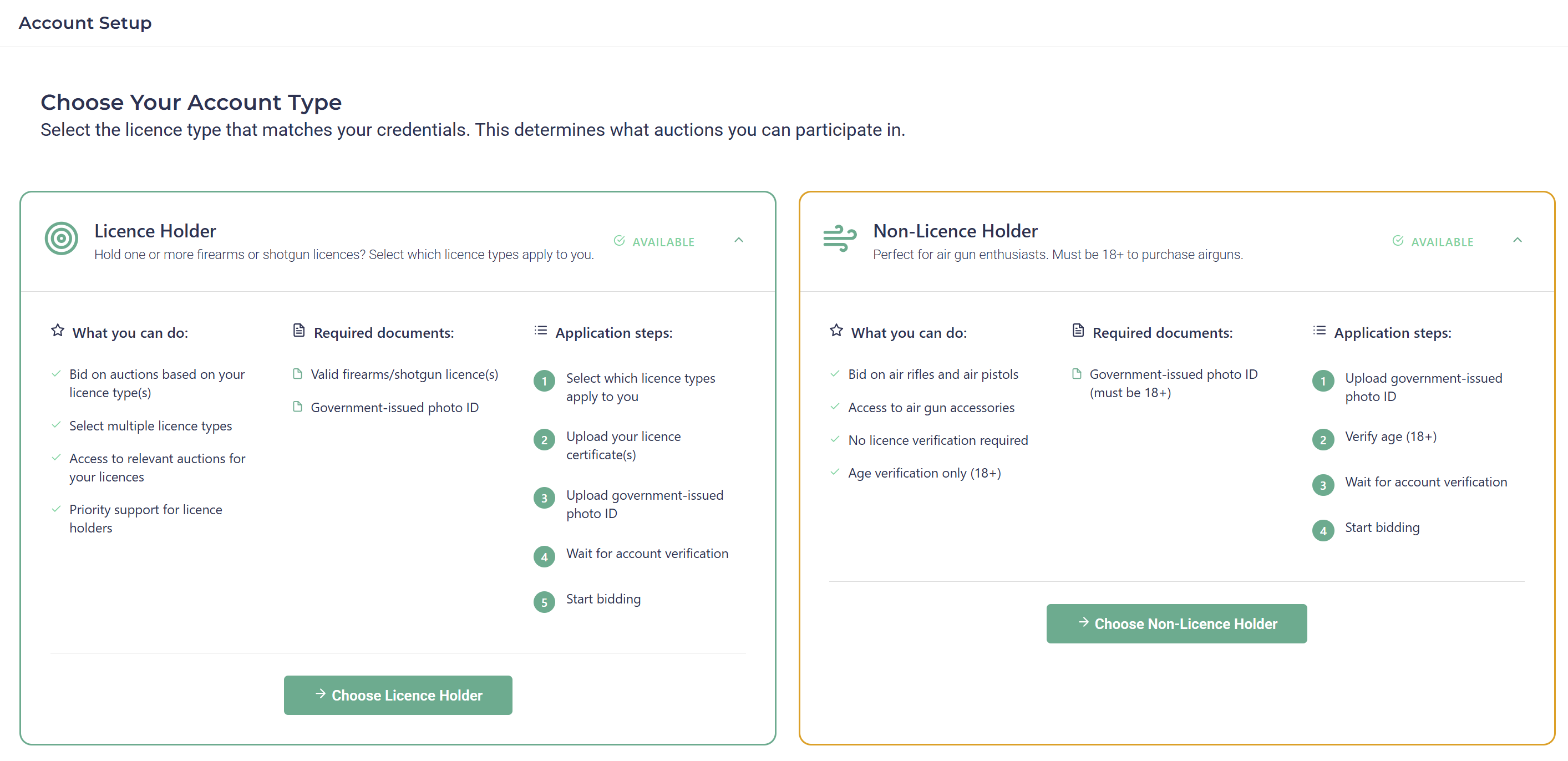Screen dimensions: 1568x761
Task: Click list icon beside Licence Holder 'Application steps'
Action: pyautogui.click(x=541, y=331)
